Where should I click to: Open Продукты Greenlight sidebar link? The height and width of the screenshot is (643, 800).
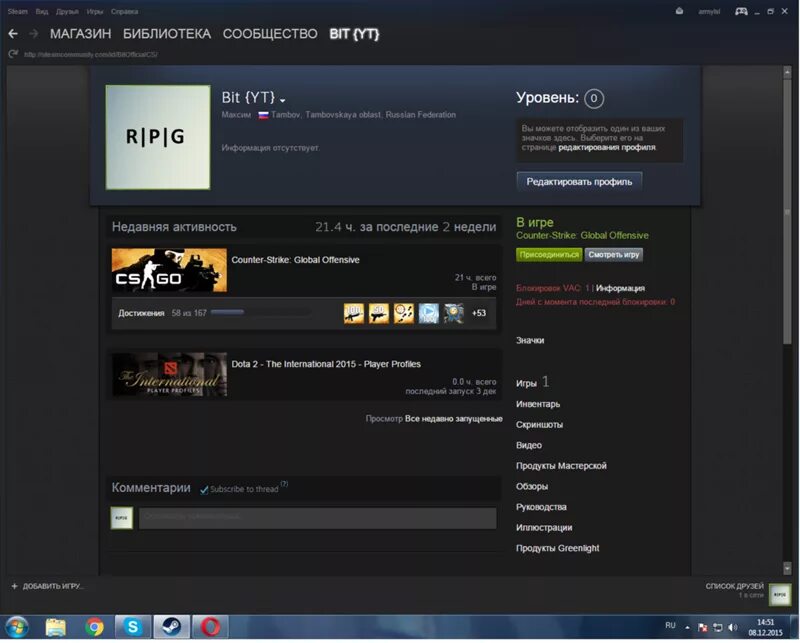tap(557, 549)
